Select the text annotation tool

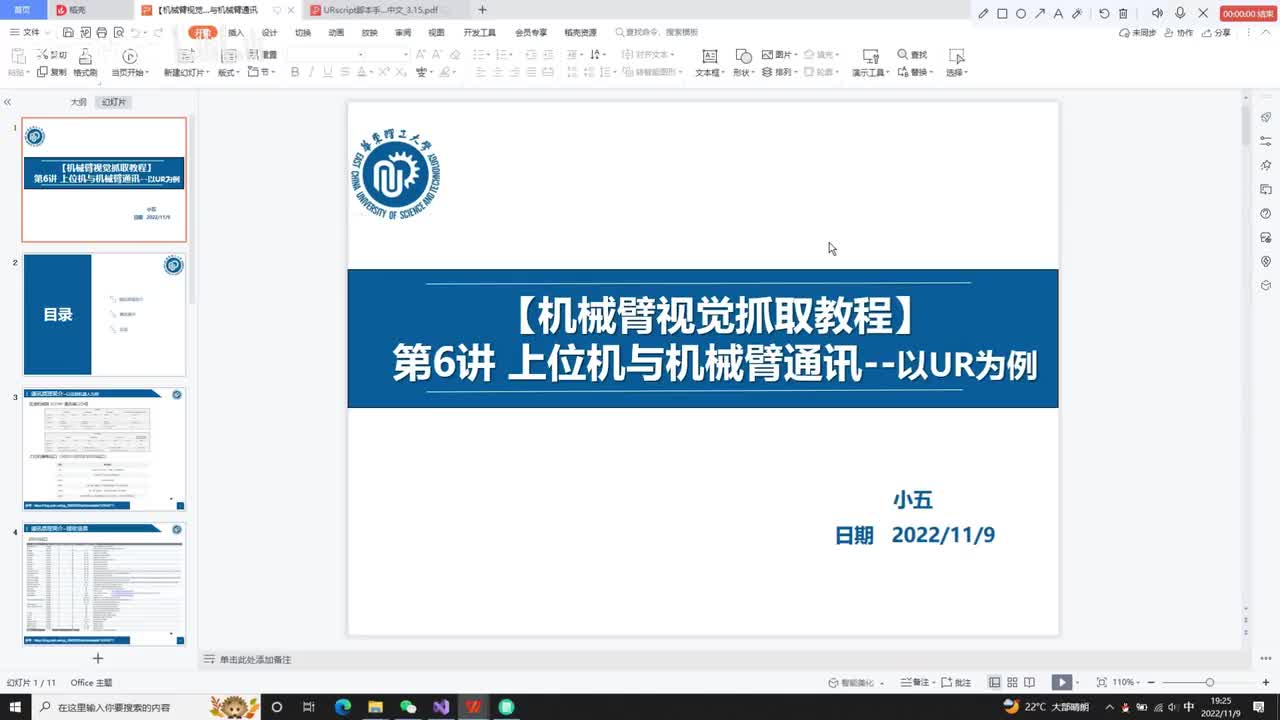click(1058, 13)
